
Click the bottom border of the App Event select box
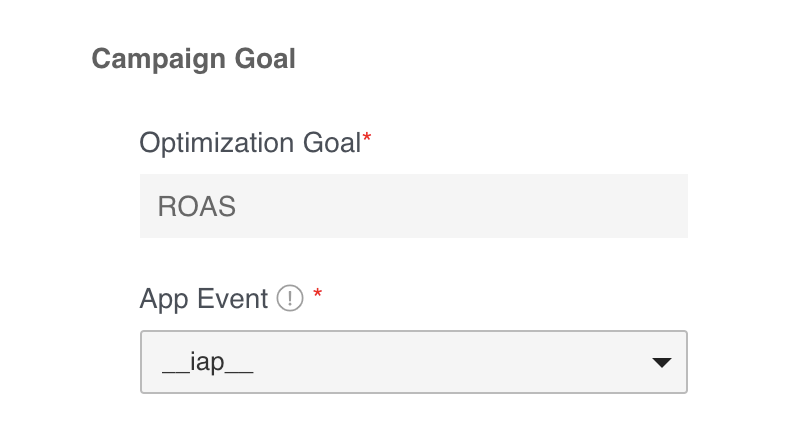[414, 392]
